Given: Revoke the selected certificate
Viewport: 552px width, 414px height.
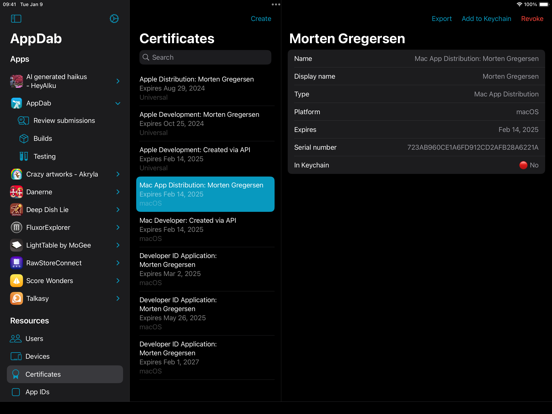Looking at the screenshot, I should click(532, 19).
